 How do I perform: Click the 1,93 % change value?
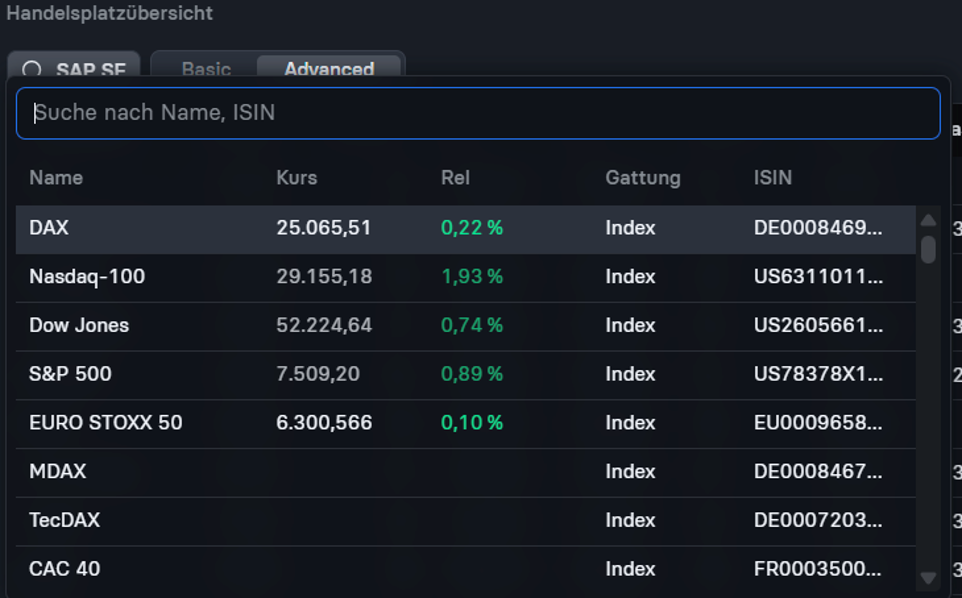[472, 277]
